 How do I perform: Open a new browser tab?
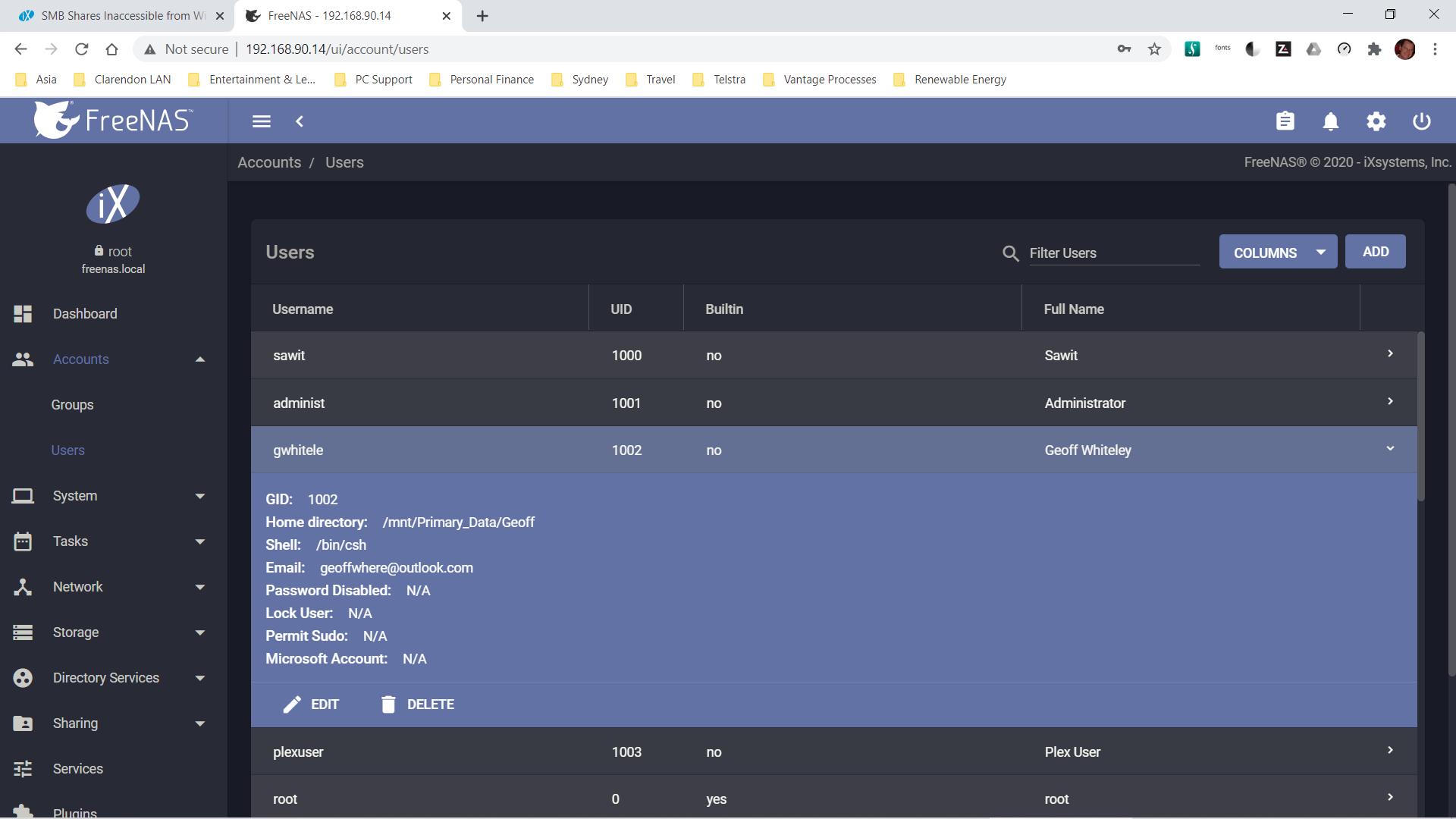(482, 16)
